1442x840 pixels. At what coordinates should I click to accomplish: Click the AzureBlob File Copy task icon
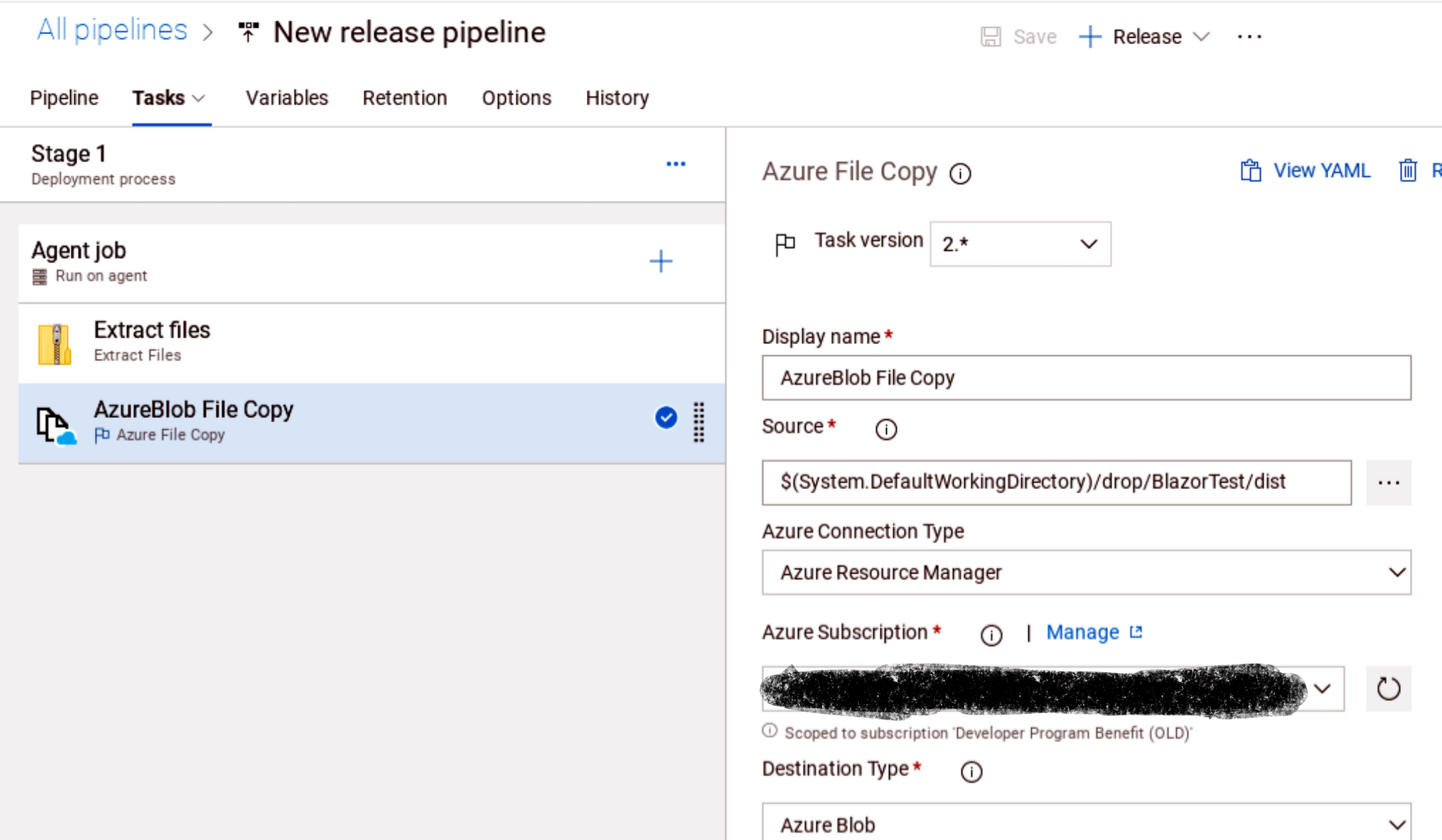56,425
